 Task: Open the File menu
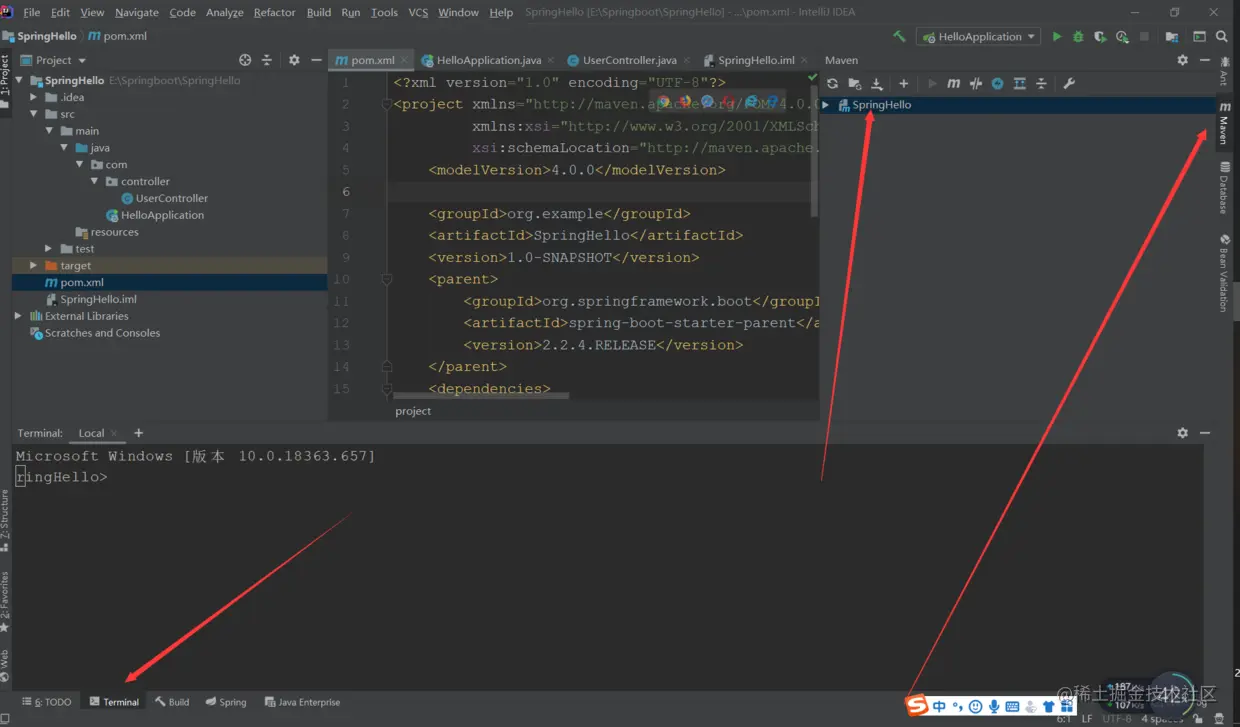coord(31,12)
